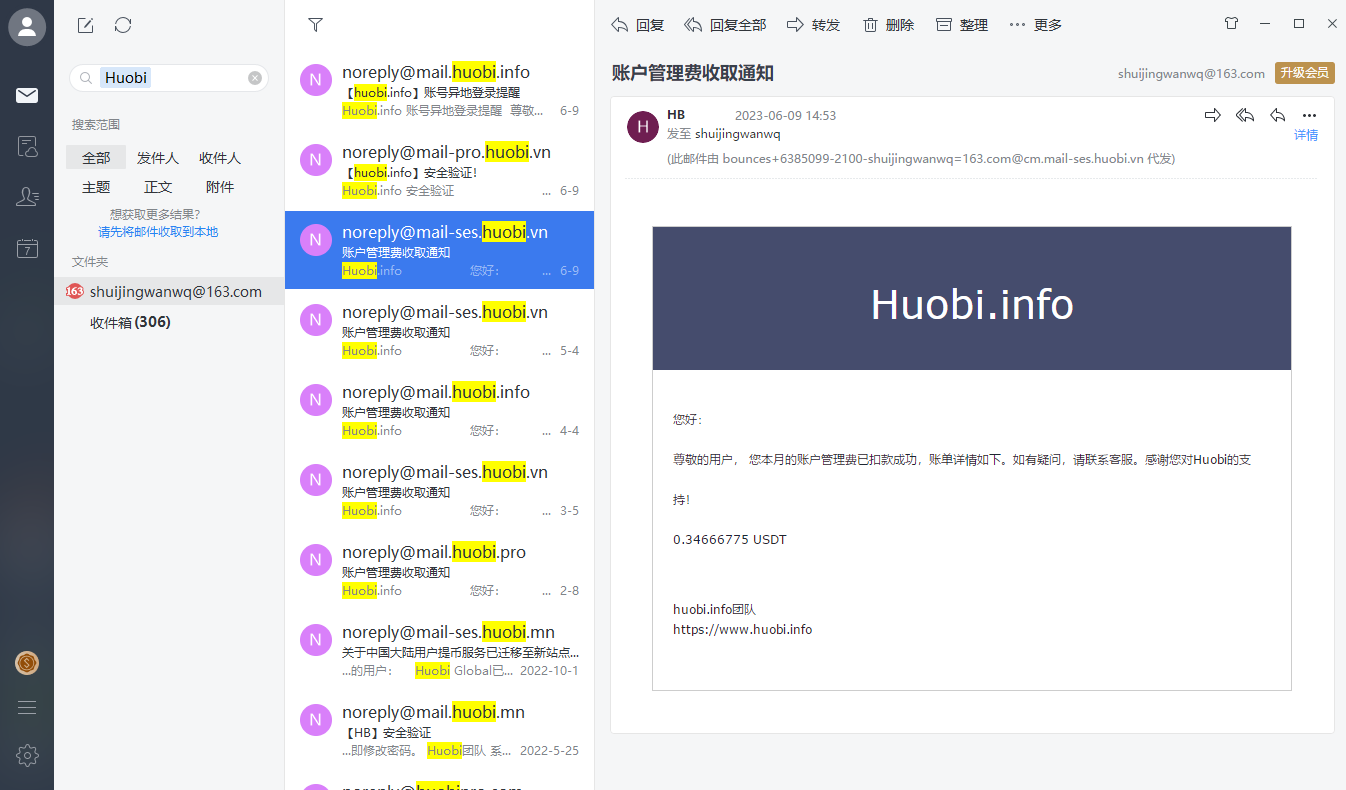Open the 账户管理费收取通知 email dated 5-4
Viewport: 1346px width, 790px height.
click(439, 331)
